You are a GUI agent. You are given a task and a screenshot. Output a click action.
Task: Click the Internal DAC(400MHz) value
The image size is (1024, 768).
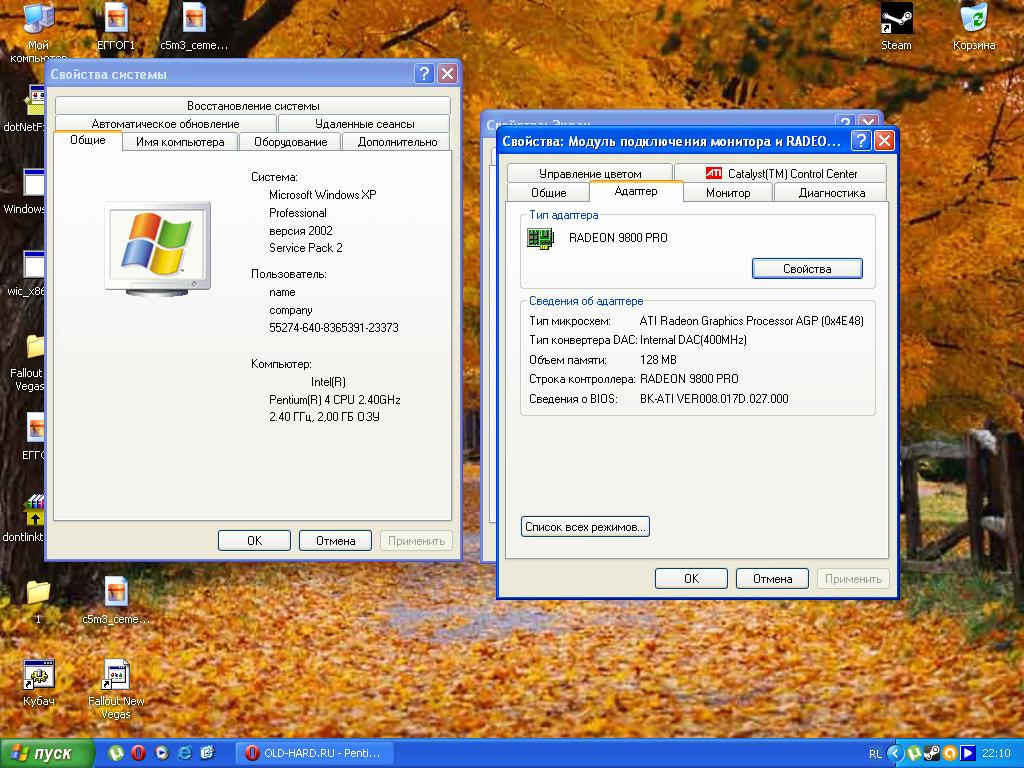[x=693, y=340]
